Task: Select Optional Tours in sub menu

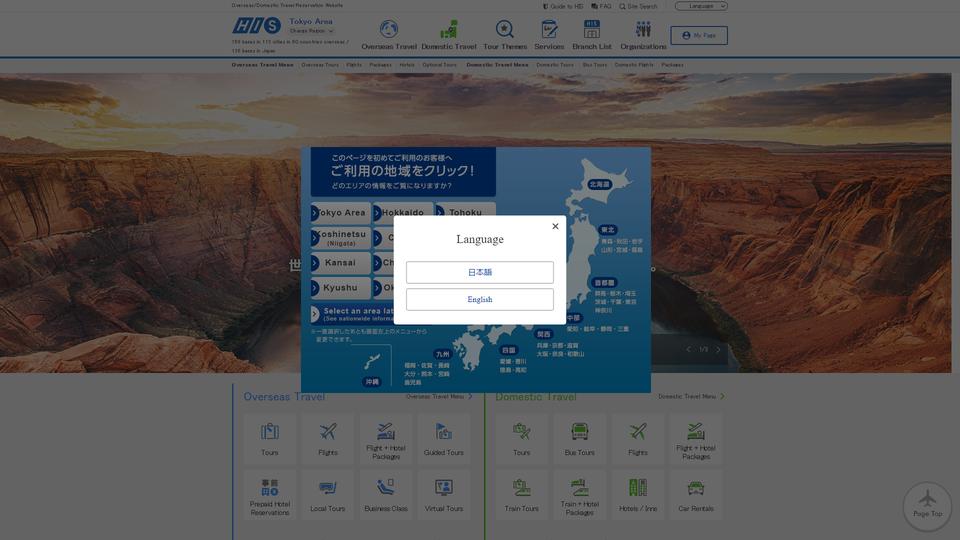Action: [439, 64]
